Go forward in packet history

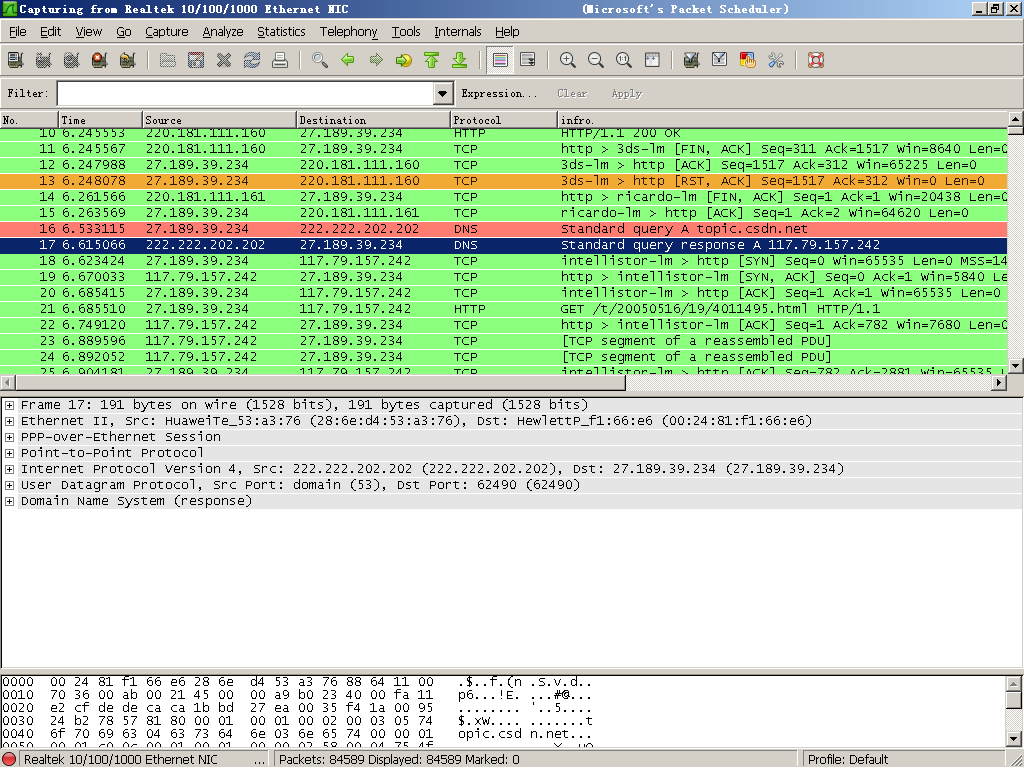point(376,60)
